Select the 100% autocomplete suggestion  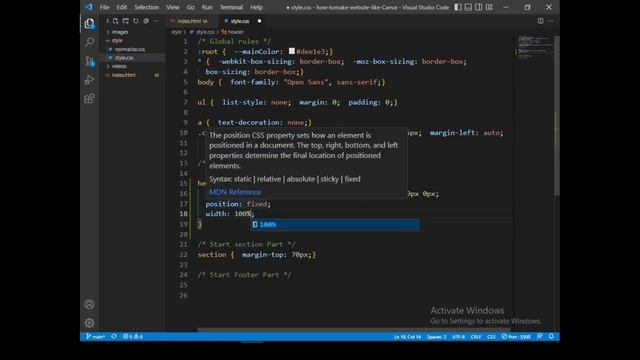pos(335,224)
